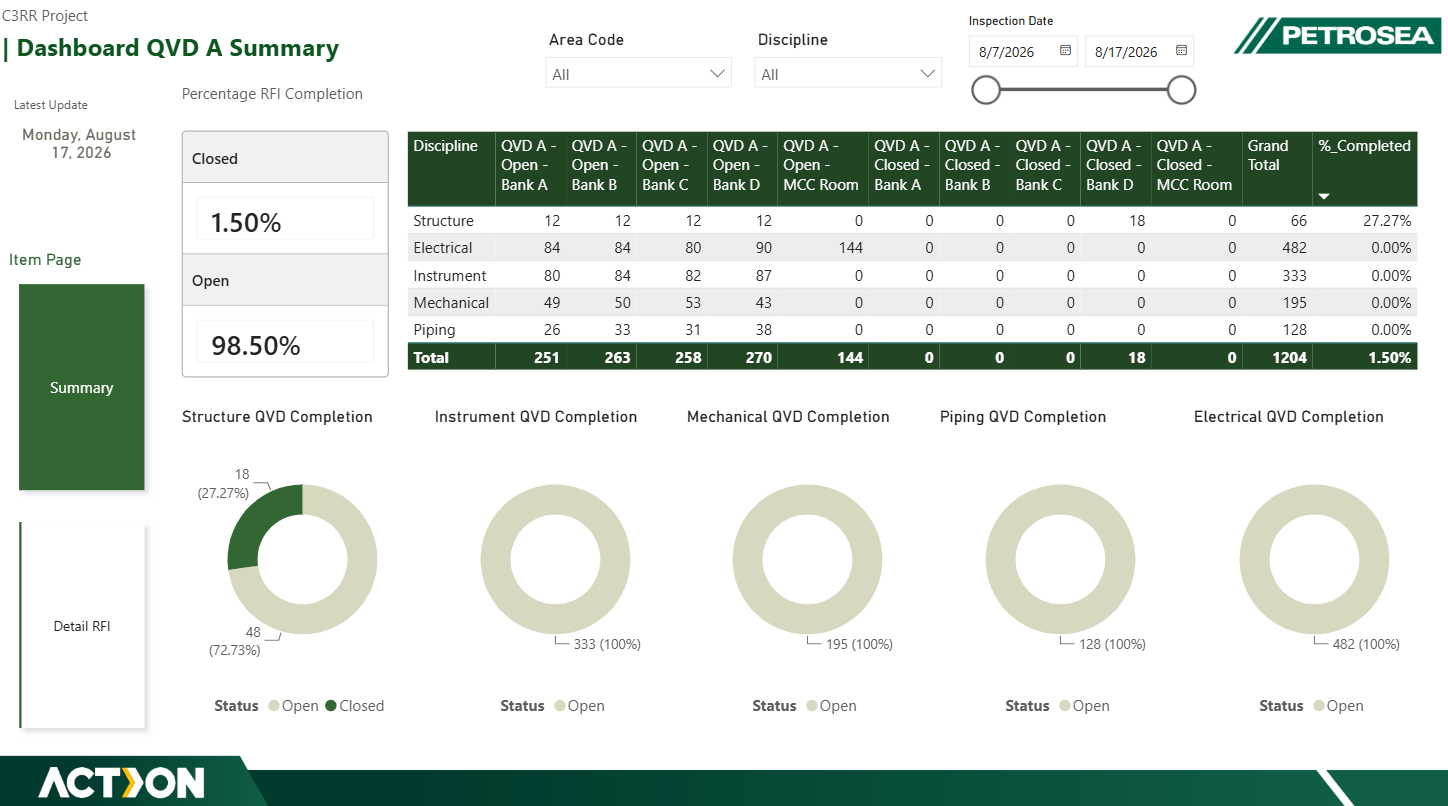
Task: Select the Electrical row in the table
Action: coord(912,248)
